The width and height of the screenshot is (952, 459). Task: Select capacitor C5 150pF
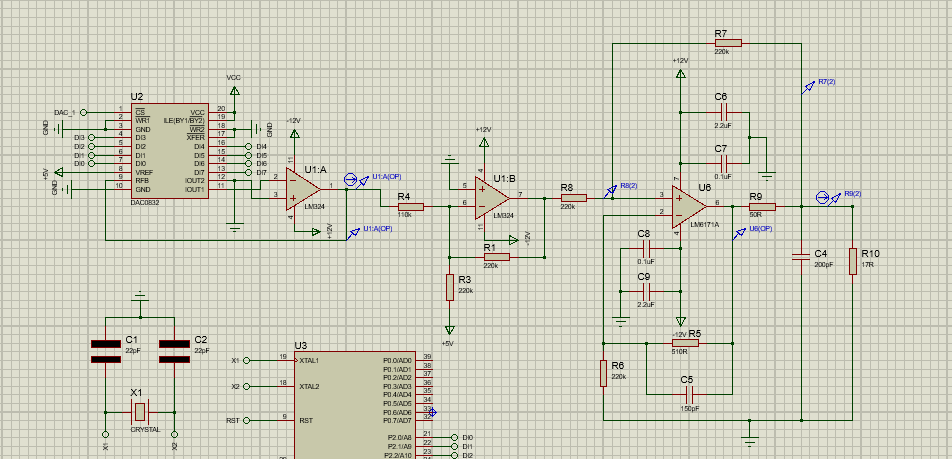(x=690, y=393)
